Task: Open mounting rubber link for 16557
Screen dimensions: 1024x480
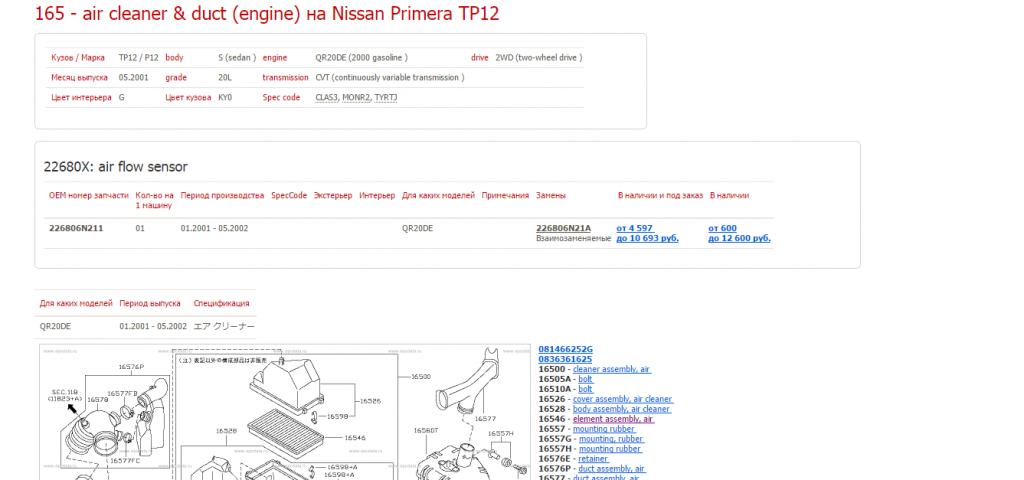Action: pos(603,429)
